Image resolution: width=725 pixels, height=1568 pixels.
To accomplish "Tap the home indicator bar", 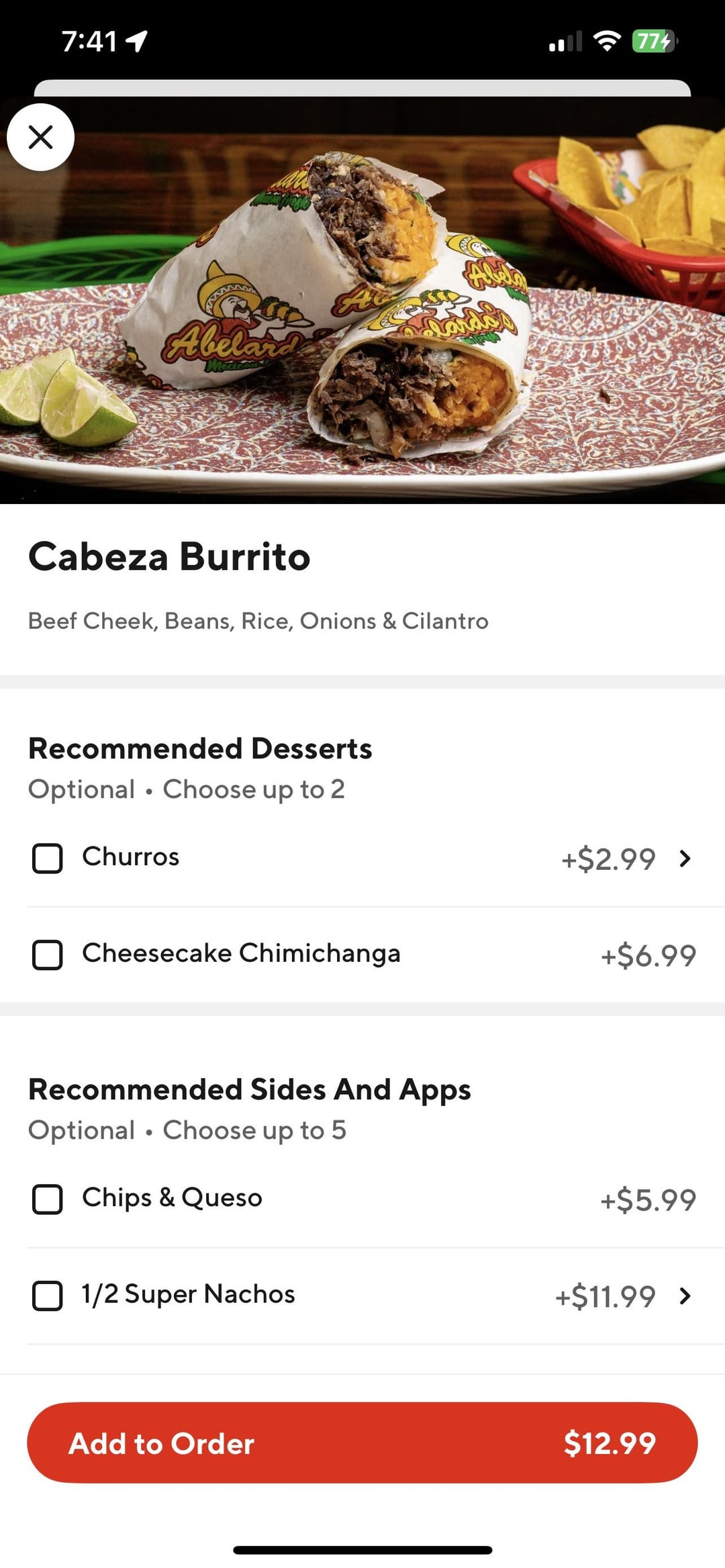I will (x=362, y=1550).
